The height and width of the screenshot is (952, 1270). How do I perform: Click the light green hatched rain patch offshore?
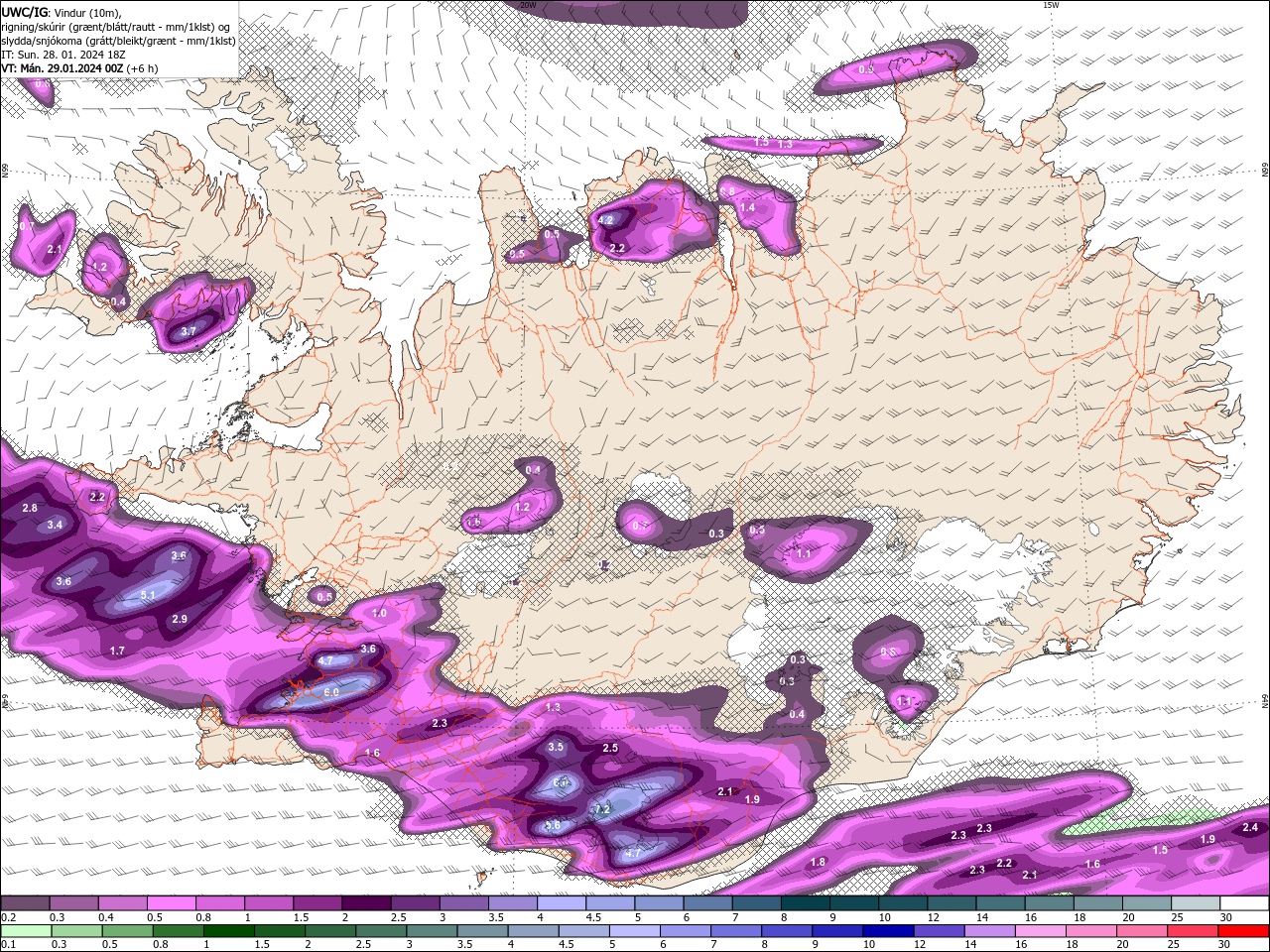1141,823
